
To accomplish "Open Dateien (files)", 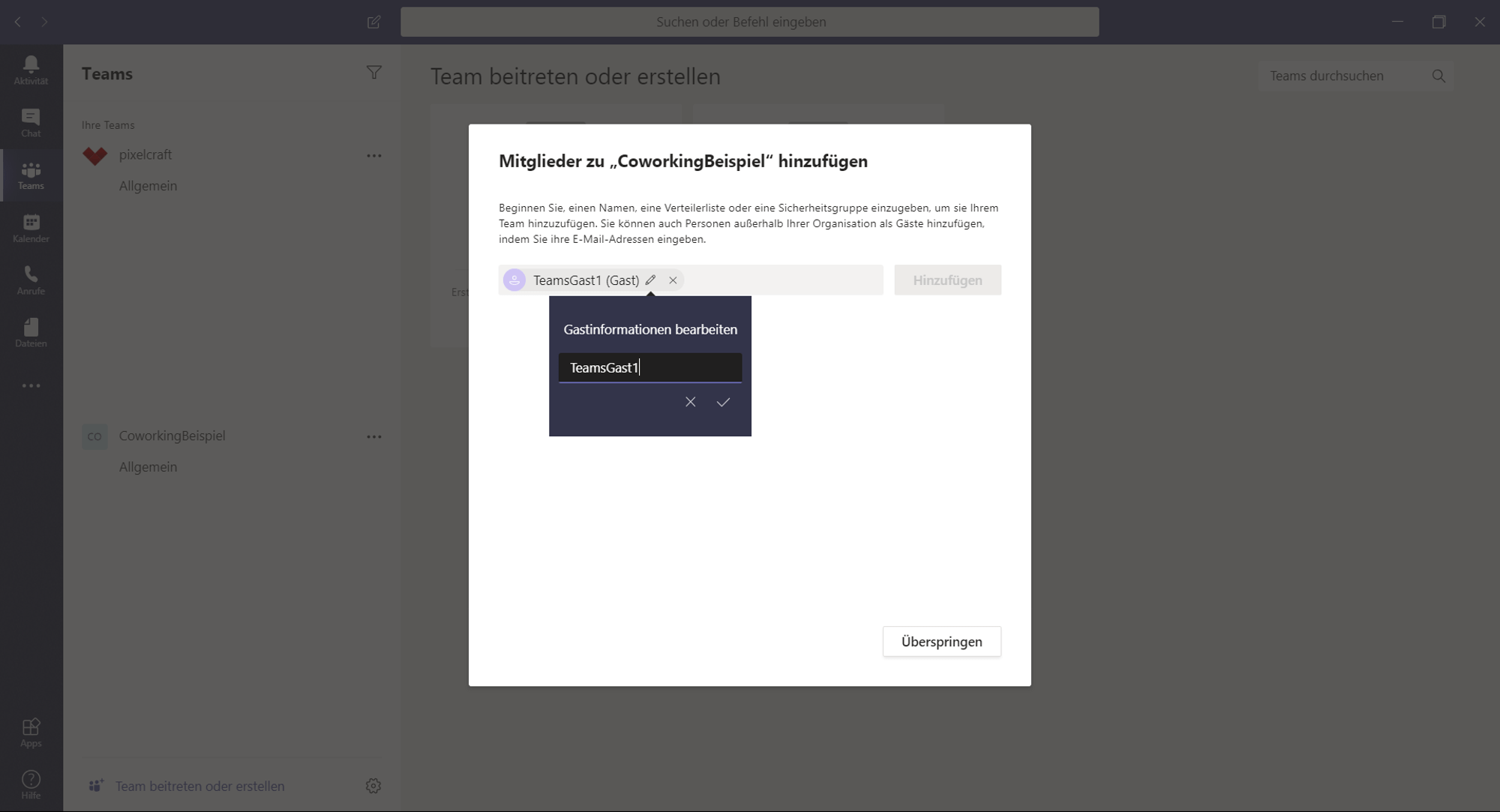I will click(x=31, y=333).
